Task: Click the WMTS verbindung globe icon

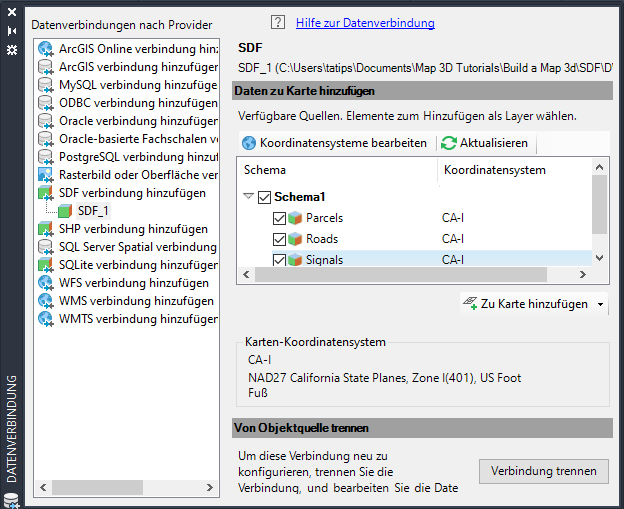Action: [45, 319]
